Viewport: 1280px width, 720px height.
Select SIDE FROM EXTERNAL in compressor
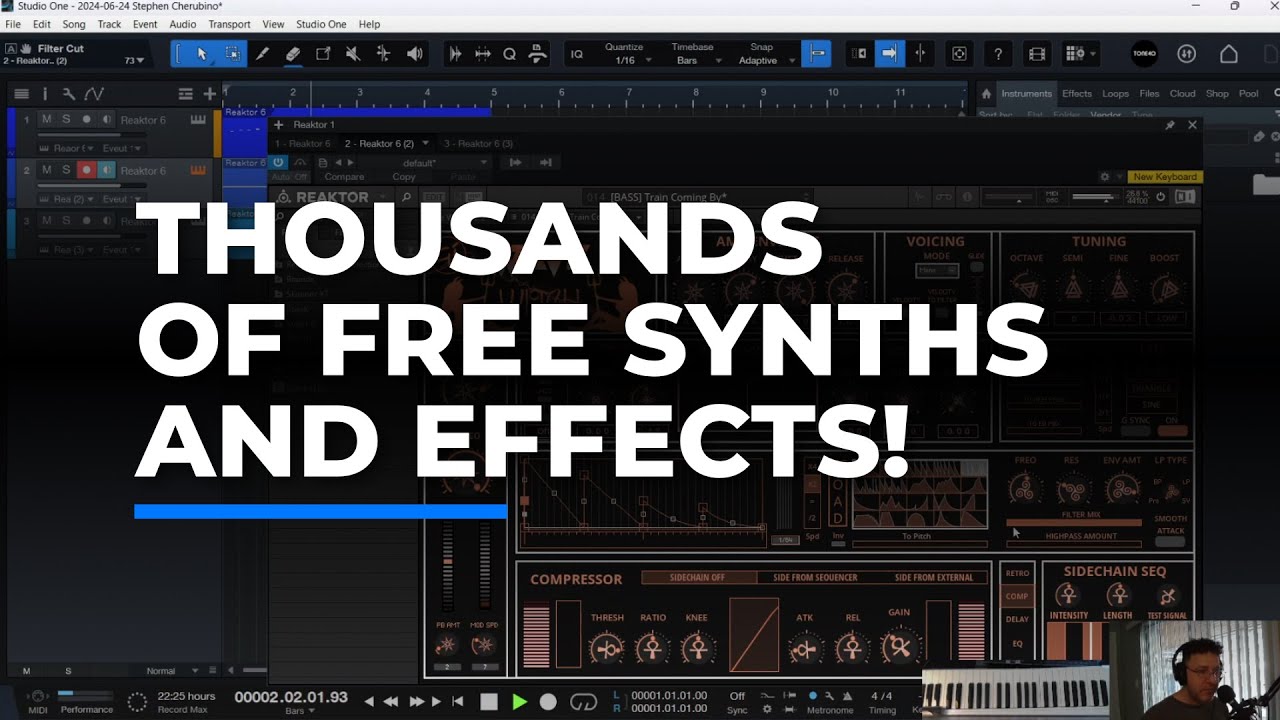tap(934, 578)
